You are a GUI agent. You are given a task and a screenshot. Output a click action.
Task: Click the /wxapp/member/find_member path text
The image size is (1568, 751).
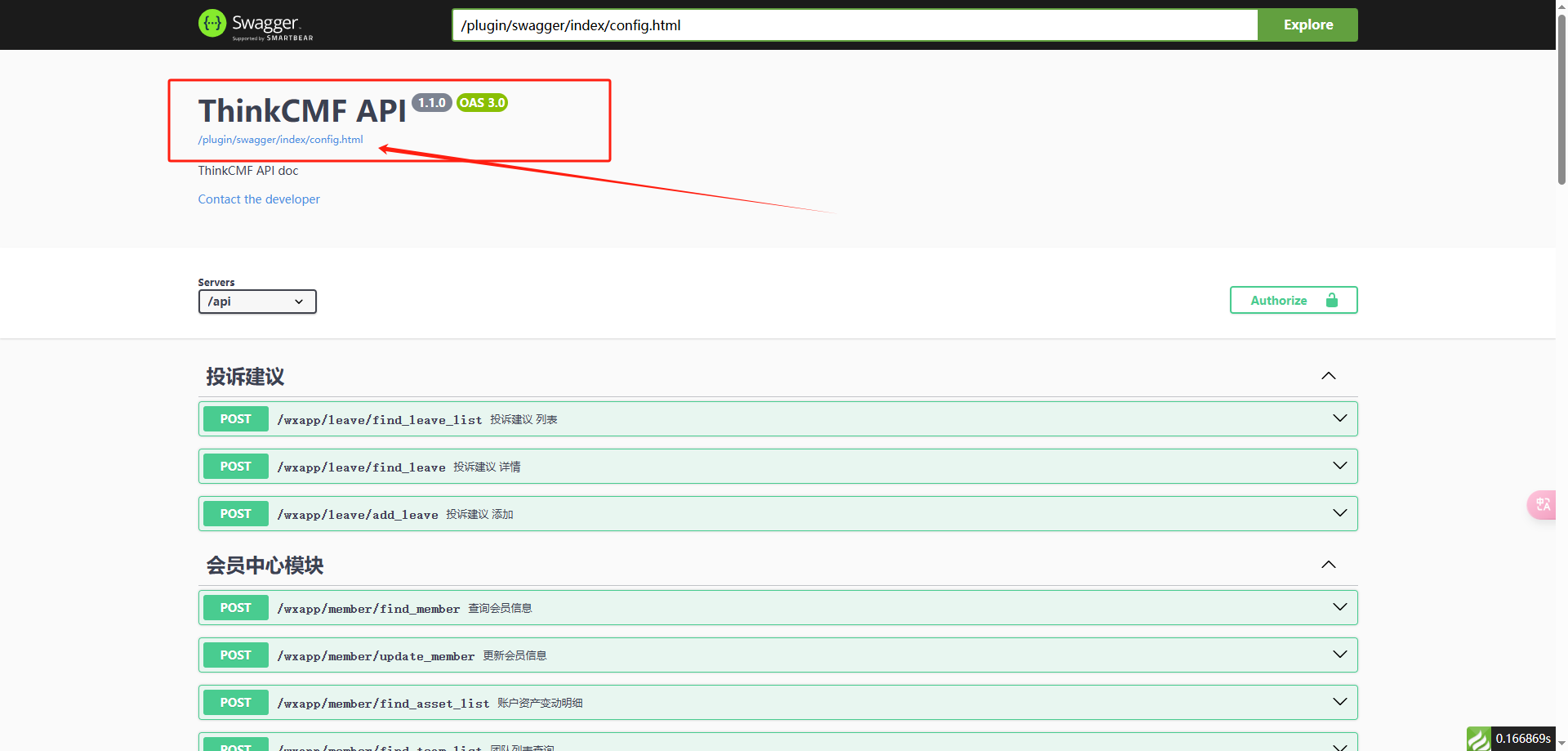[368, 609]
